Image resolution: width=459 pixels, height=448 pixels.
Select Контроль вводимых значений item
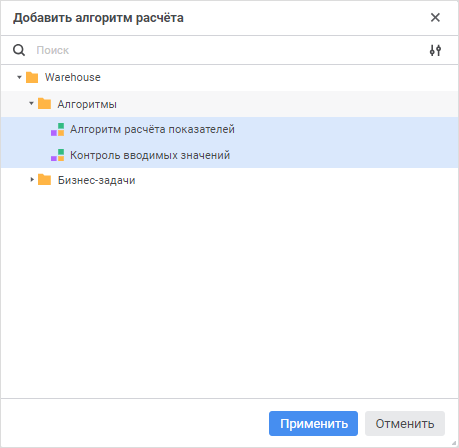(x=229, y=155)
